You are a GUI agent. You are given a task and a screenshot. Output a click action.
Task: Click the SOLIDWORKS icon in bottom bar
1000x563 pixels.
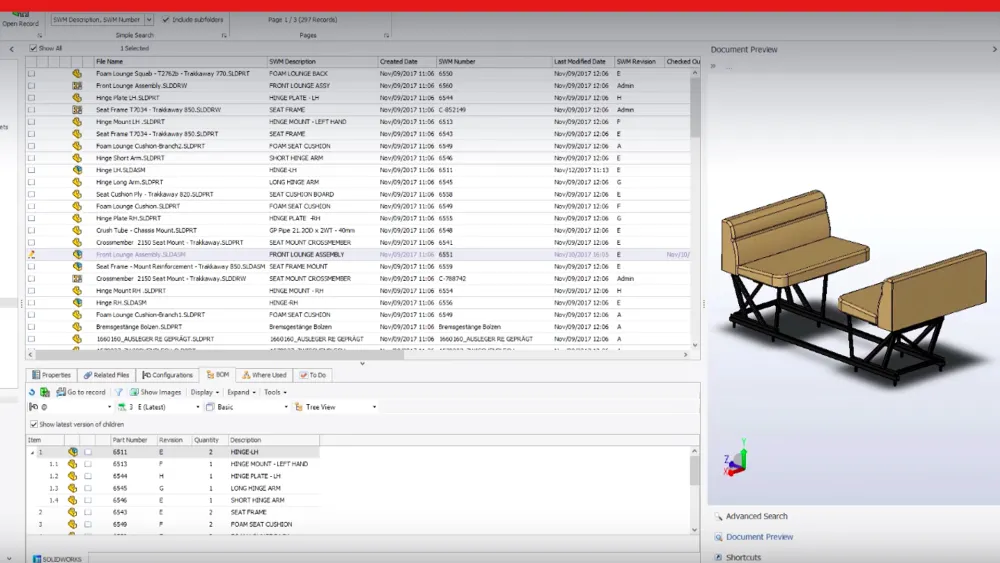pyautogui.click(x=37, y=559)
